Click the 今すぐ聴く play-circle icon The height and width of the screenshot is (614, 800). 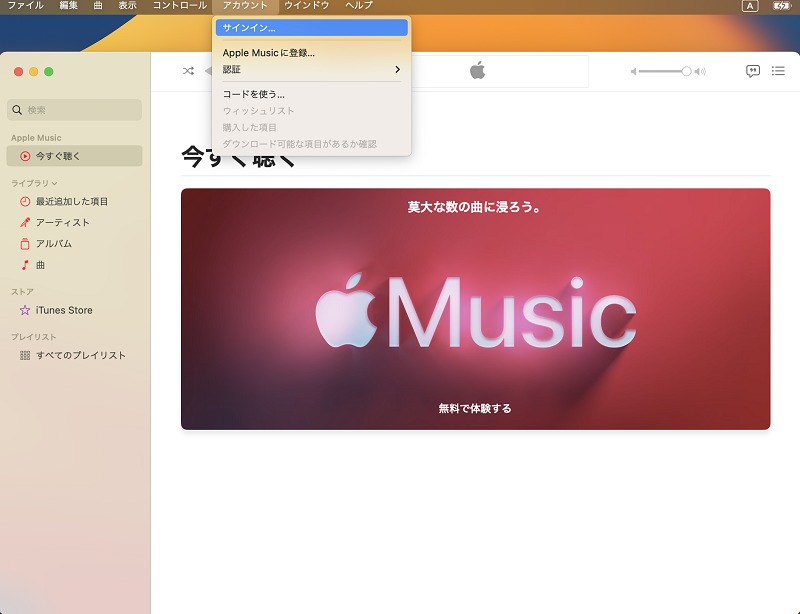tap(24, 156)
